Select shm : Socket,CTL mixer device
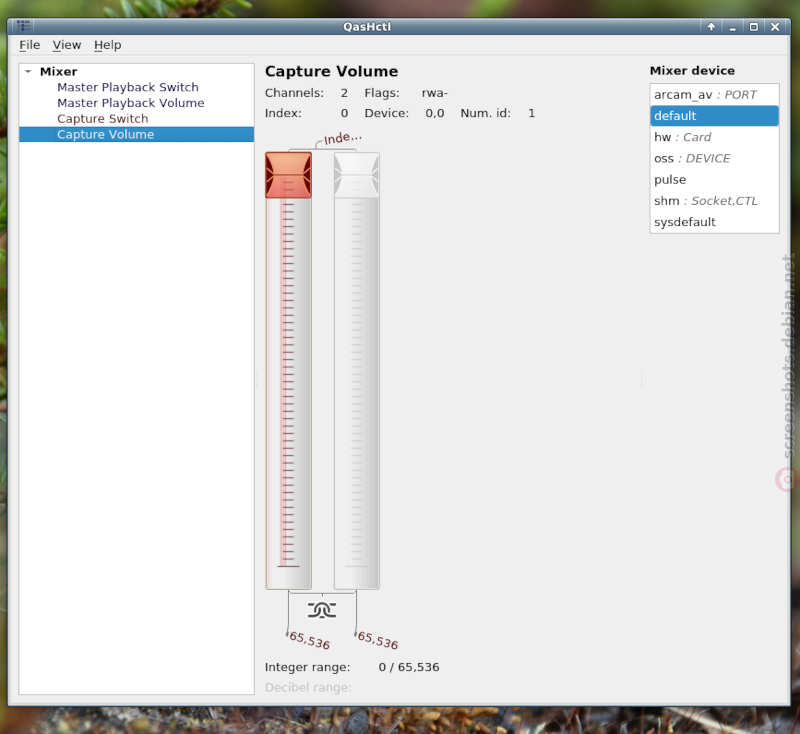This screenshot has height=734, width=800. pos(714,201)
